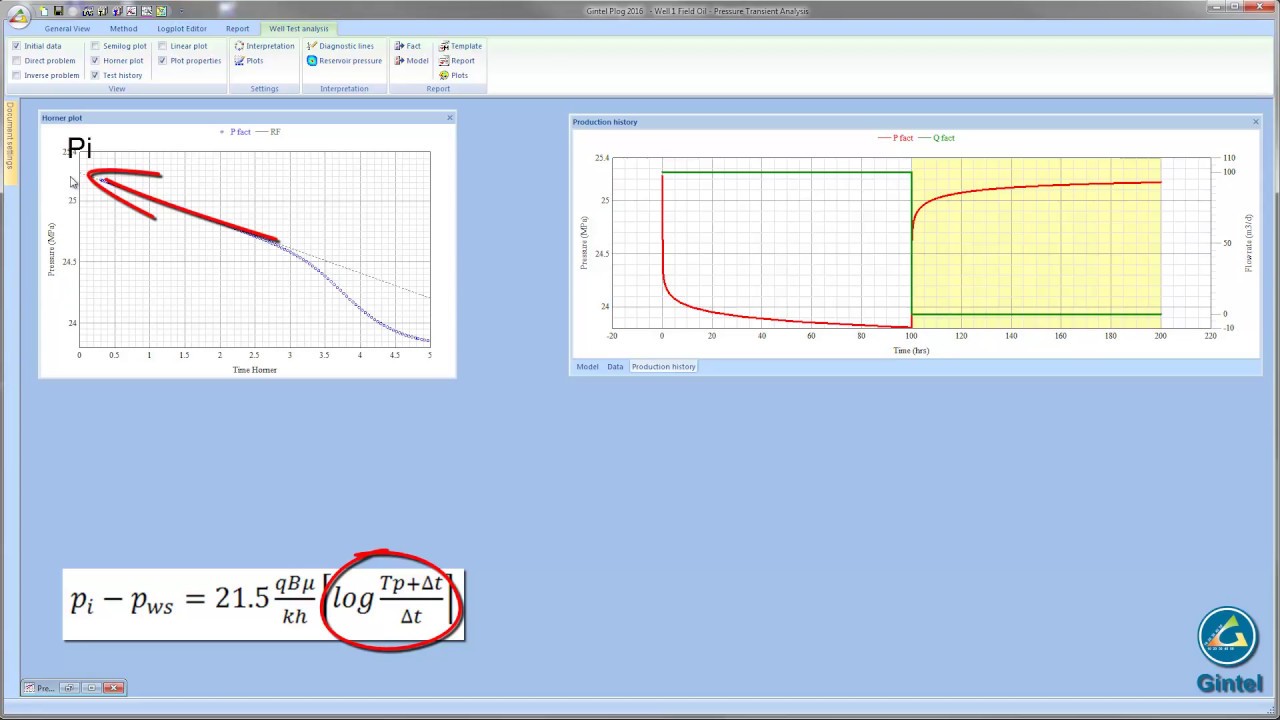Switch to the Model tab under Production history
The height and width of the screenshot is (720, 1280).
click(x=587, y=367)
